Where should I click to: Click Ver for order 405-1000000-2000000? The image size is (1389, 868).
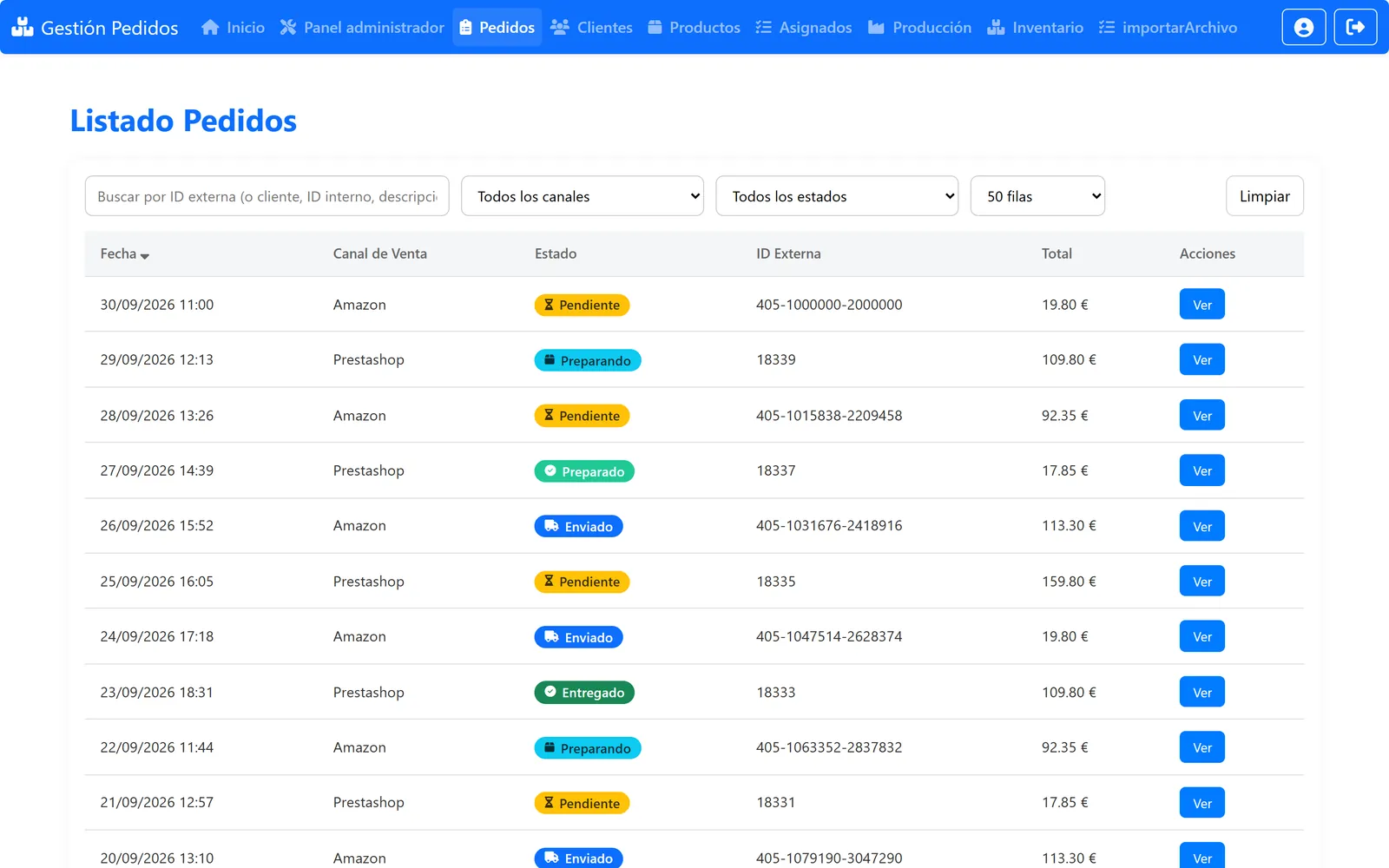pos(1202,305)
